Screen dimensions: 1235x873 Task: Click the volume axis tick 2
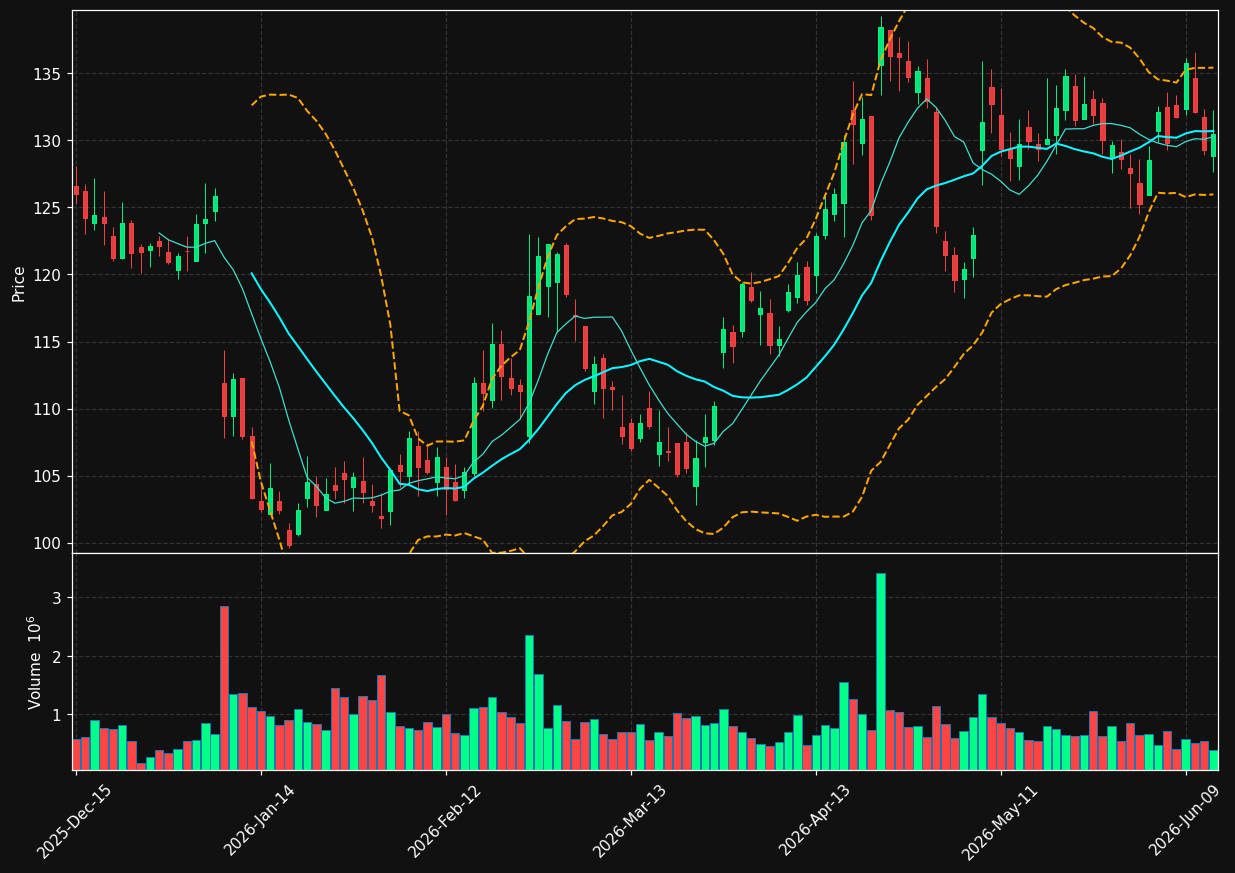[56, 657]
